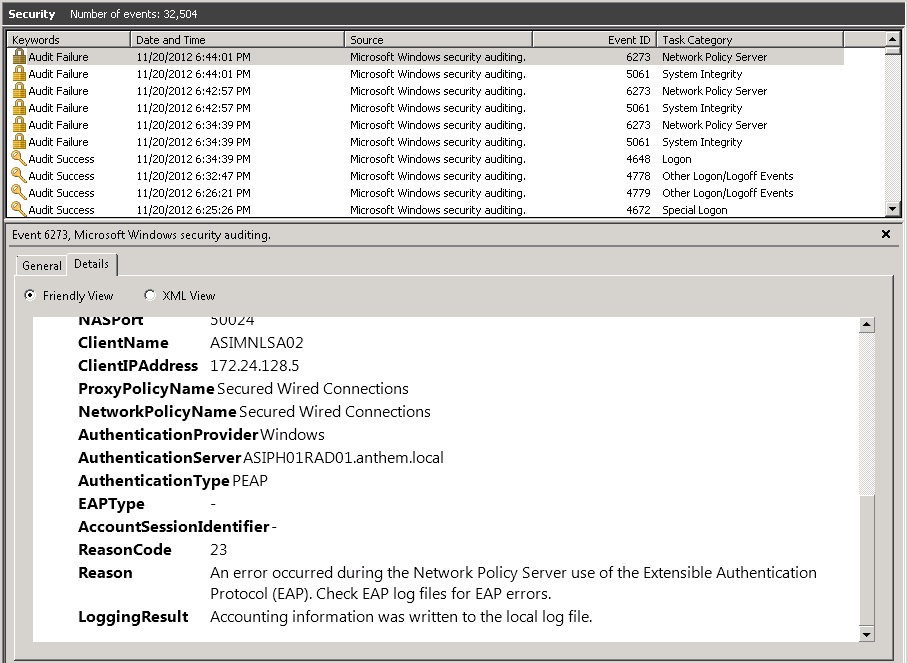This screenshot has height=663, width=907.
Task: Select the Details tab
Action: [x=91, y=265]
